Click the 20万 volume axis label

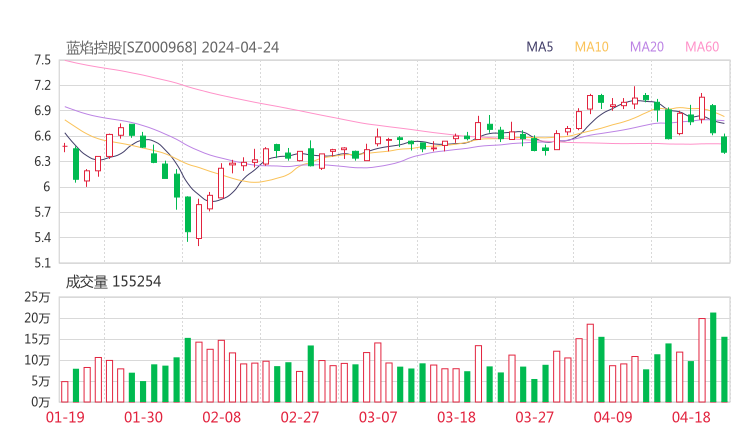[x=37, y=318]
